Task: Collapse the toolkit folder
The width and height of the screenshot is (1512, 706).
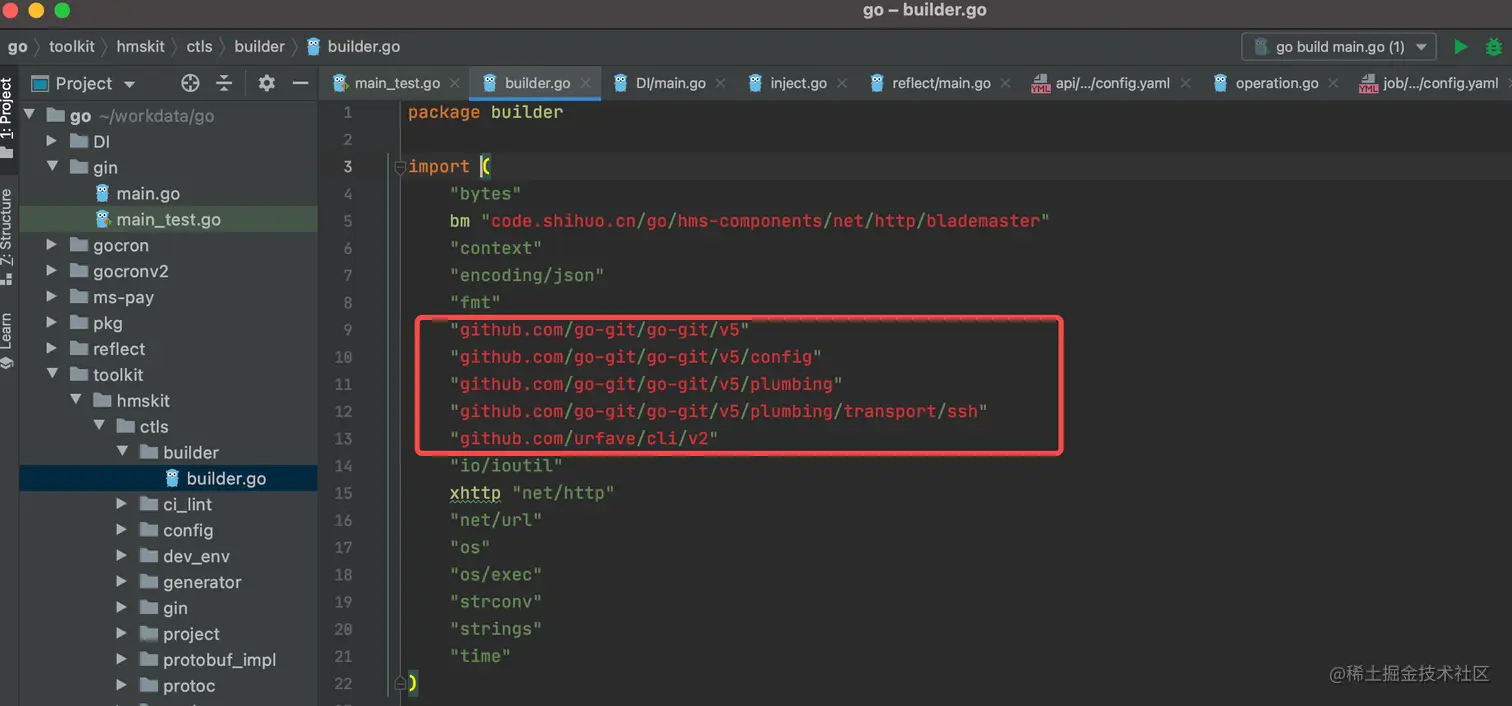Action: [x=52, y=375]
